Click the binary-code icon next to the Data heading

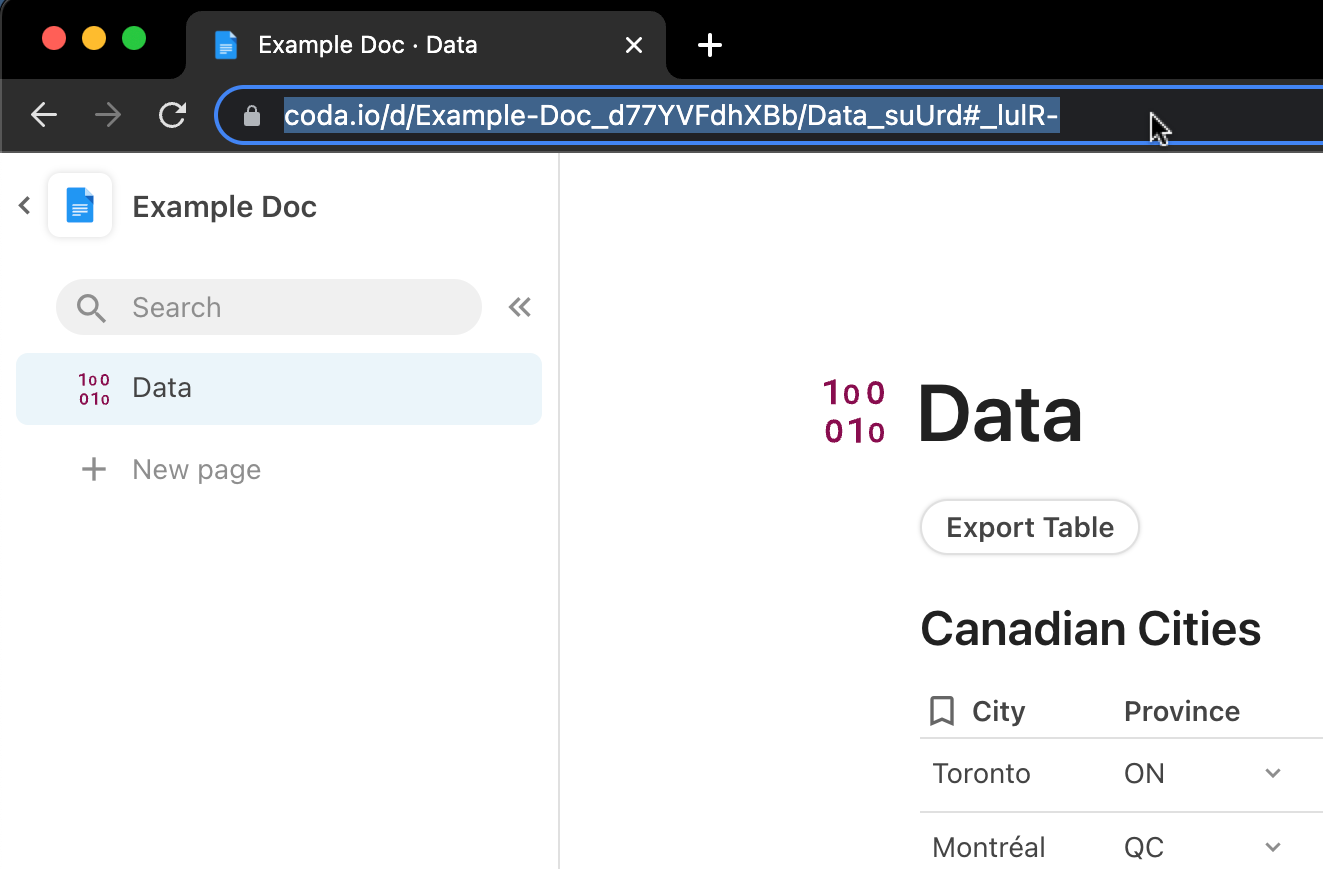pyautogui.click(x=855, y=412)
